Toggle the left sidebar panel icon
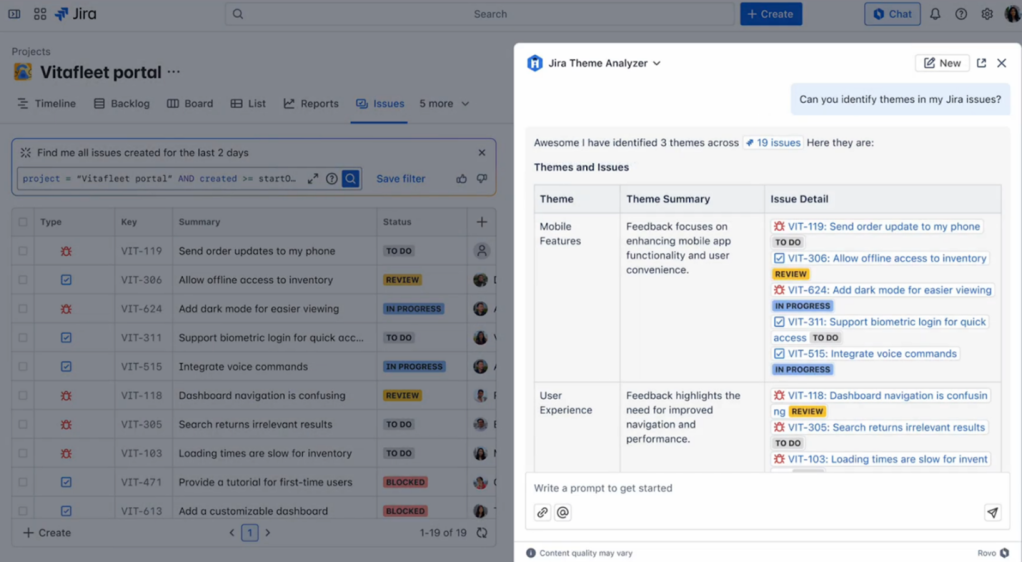The image size is (1022, 562). (x=14, y=14)
